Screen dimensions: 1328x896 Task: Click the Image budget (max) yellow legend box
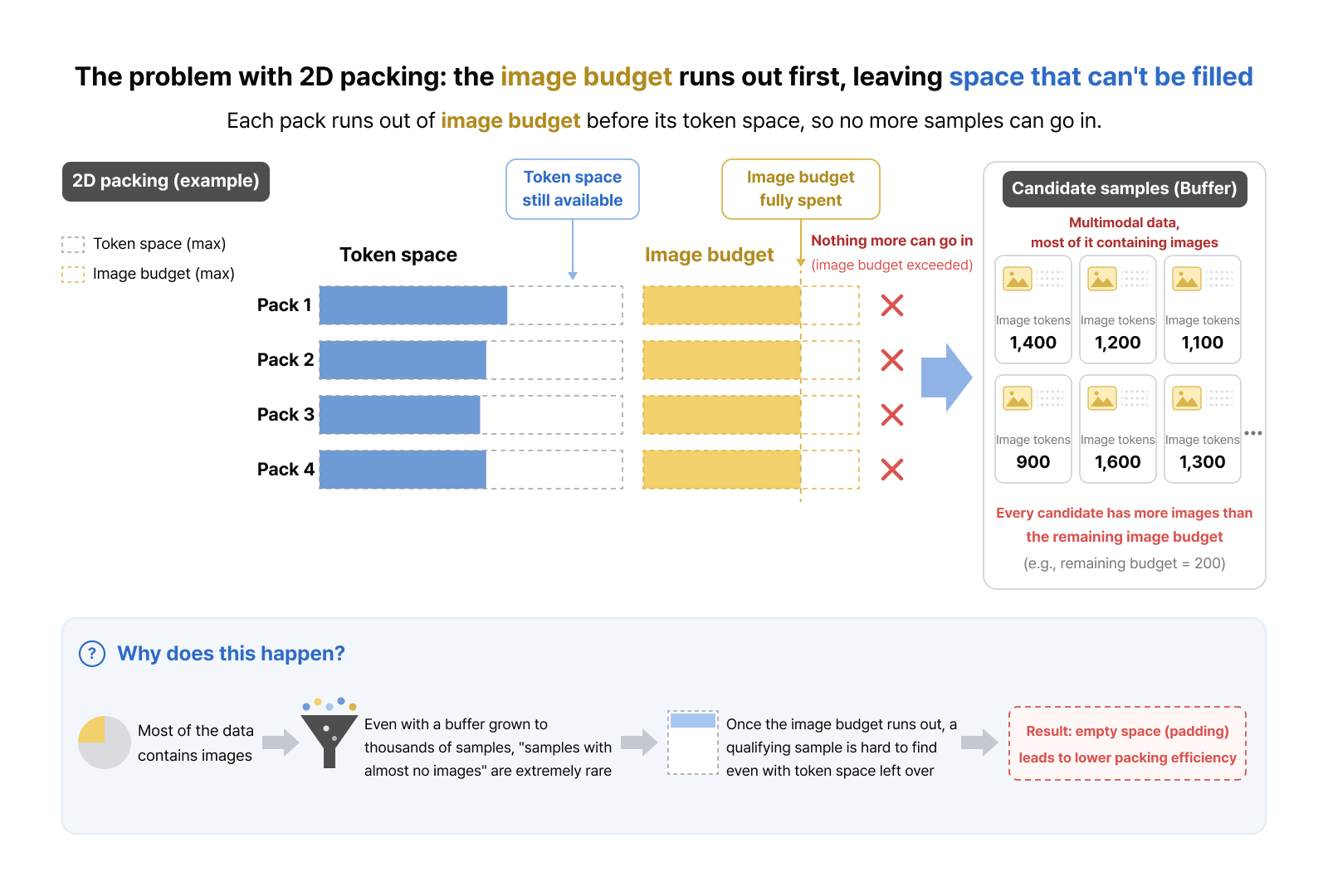pos(73,274)
